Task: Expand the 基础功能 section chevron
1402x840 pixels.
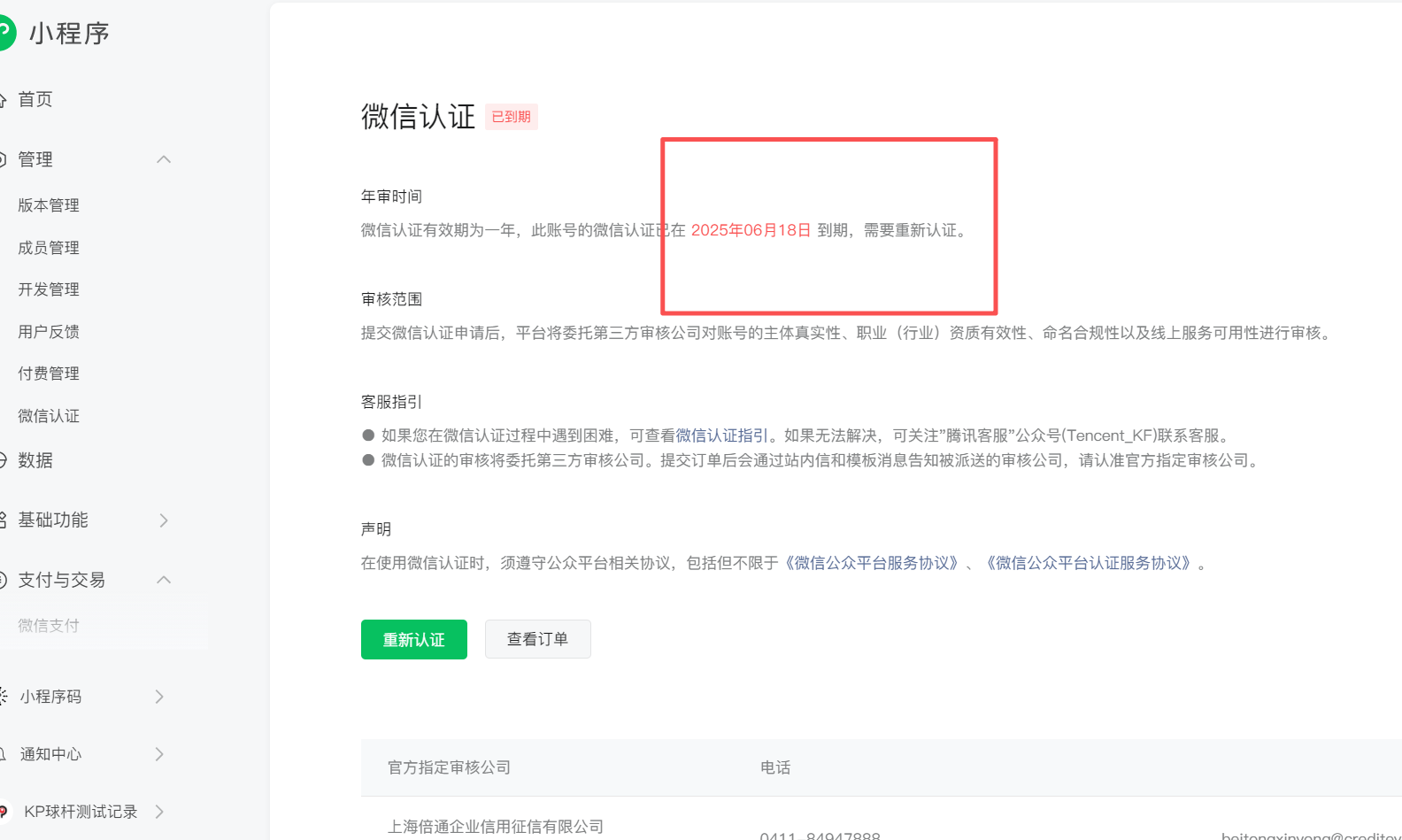Action: (164, 520)
